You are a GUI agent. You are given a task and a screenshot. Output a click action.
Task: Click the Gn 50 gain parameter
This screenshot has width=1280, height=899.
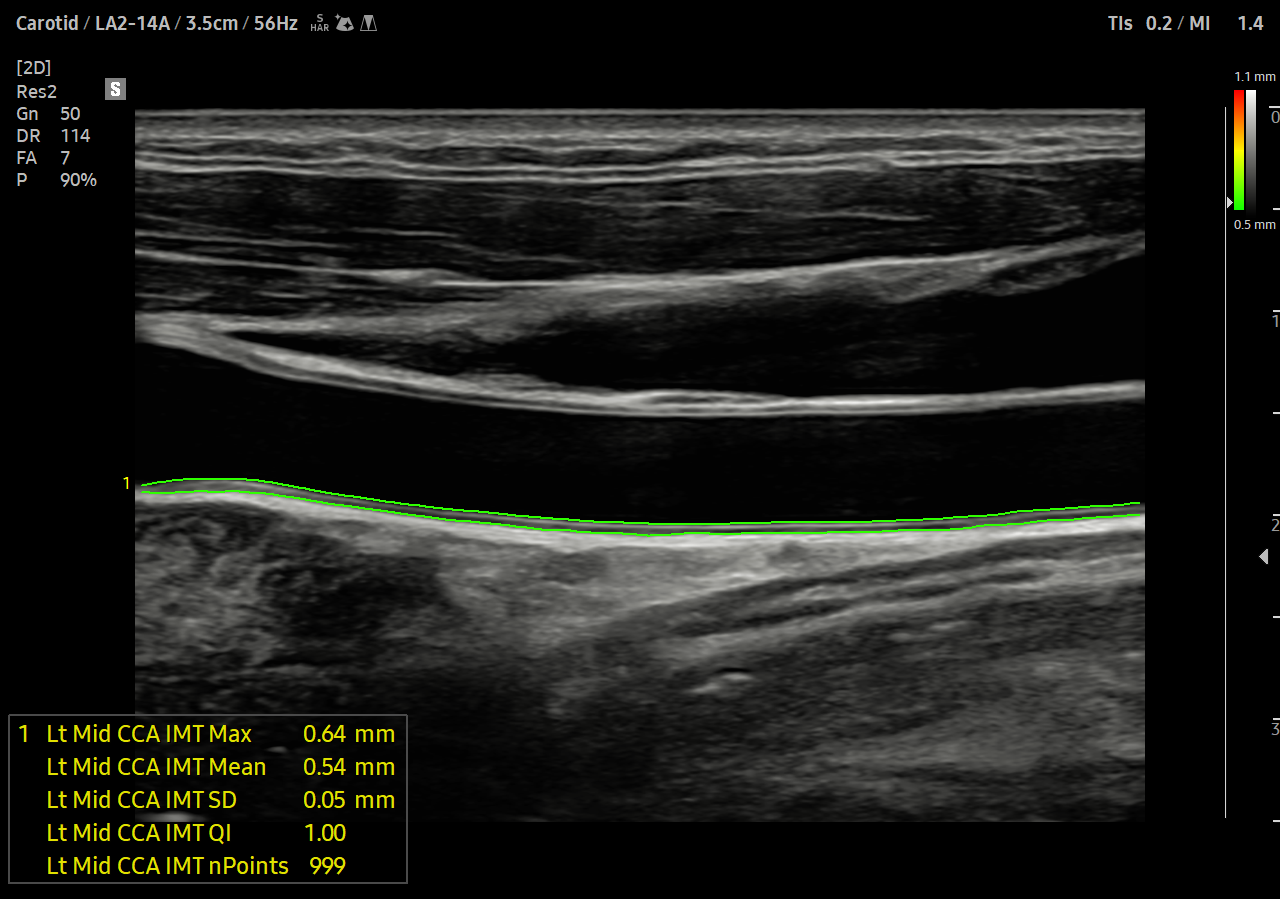[x=48, y=114]
